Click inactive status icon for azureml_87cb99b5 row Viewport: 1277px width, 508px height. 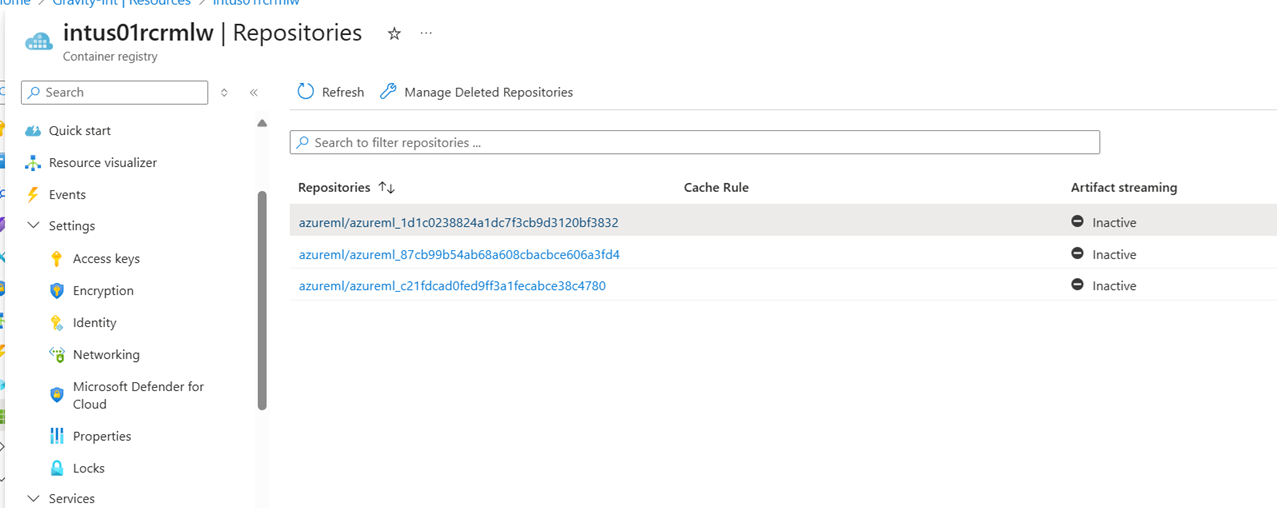pos(1078,254)
